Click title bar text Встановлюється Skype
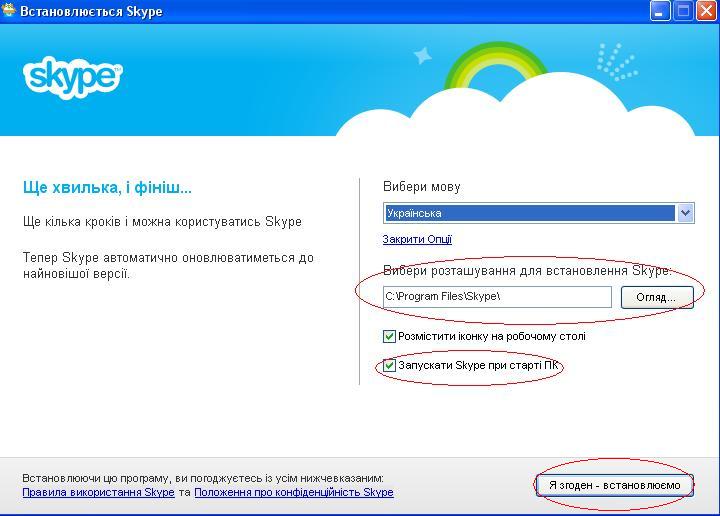 (91, 11)
